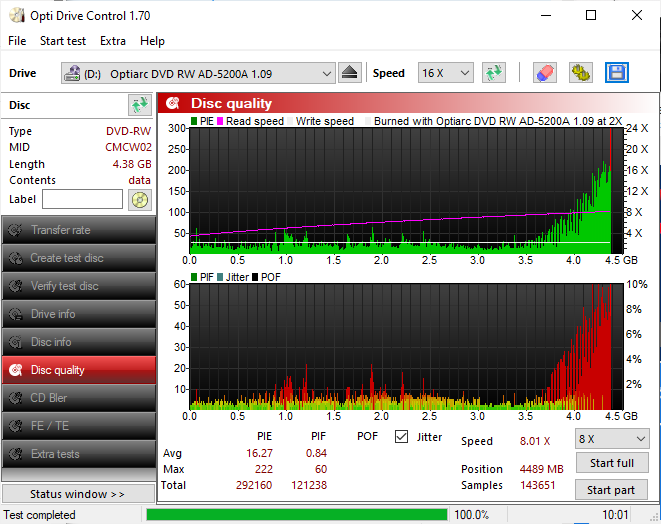Screen dimensions: 661x524
Task: Open the Extra menu
Action: (x=113, y=41)
